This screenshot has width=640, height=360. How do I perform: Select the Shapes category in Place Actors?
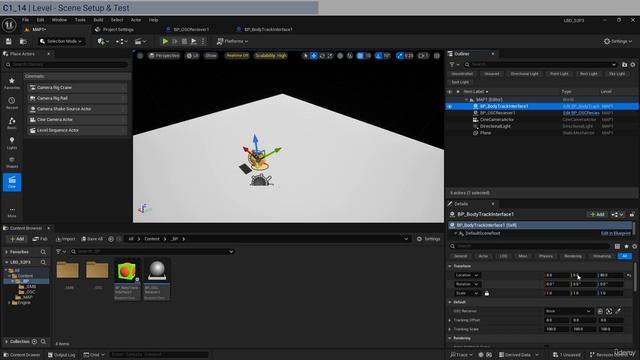point(12,162)
